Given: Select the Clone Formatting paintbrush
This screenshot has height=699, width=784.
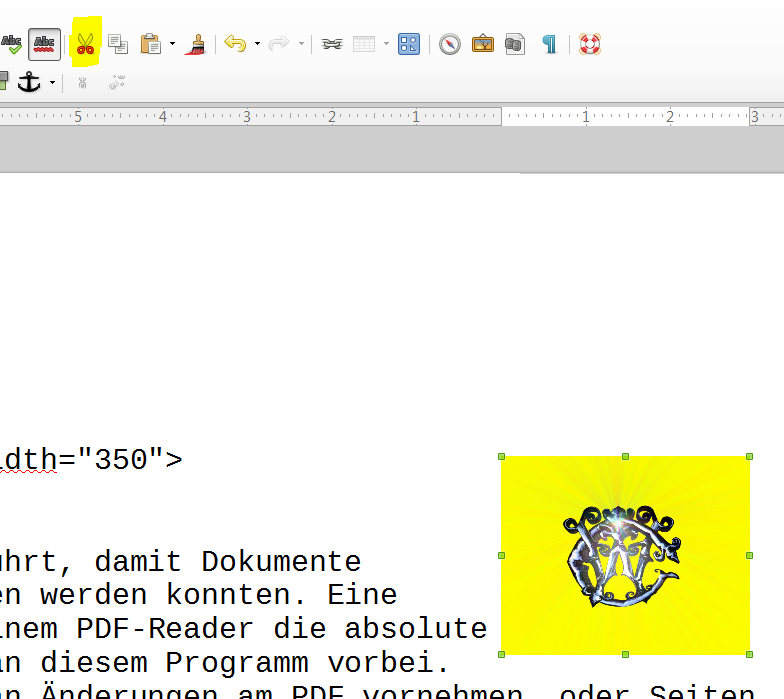Looking at the screenshot, I should (196, 44).
